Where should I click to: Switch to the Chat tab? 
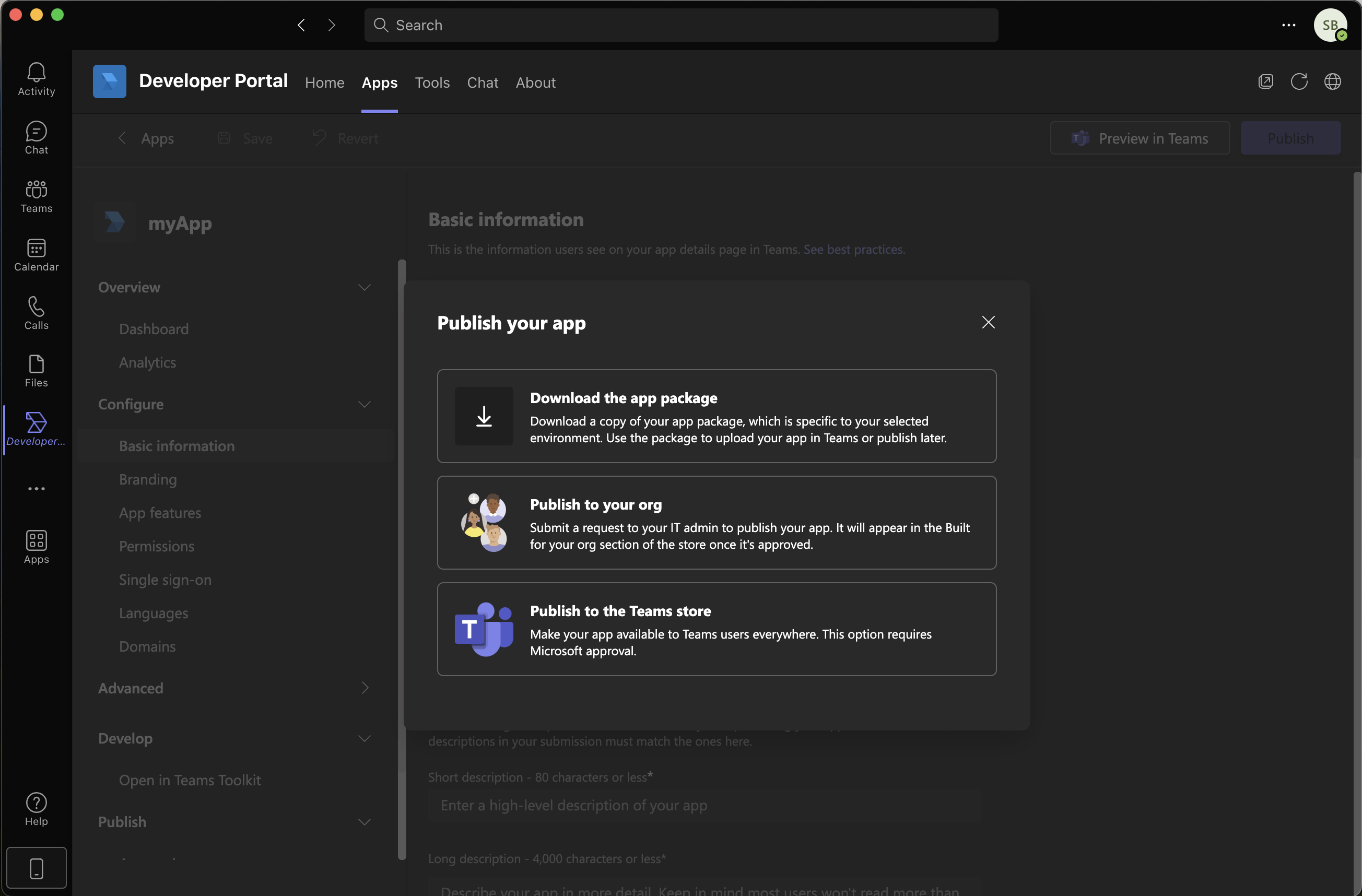click(482, 81)
